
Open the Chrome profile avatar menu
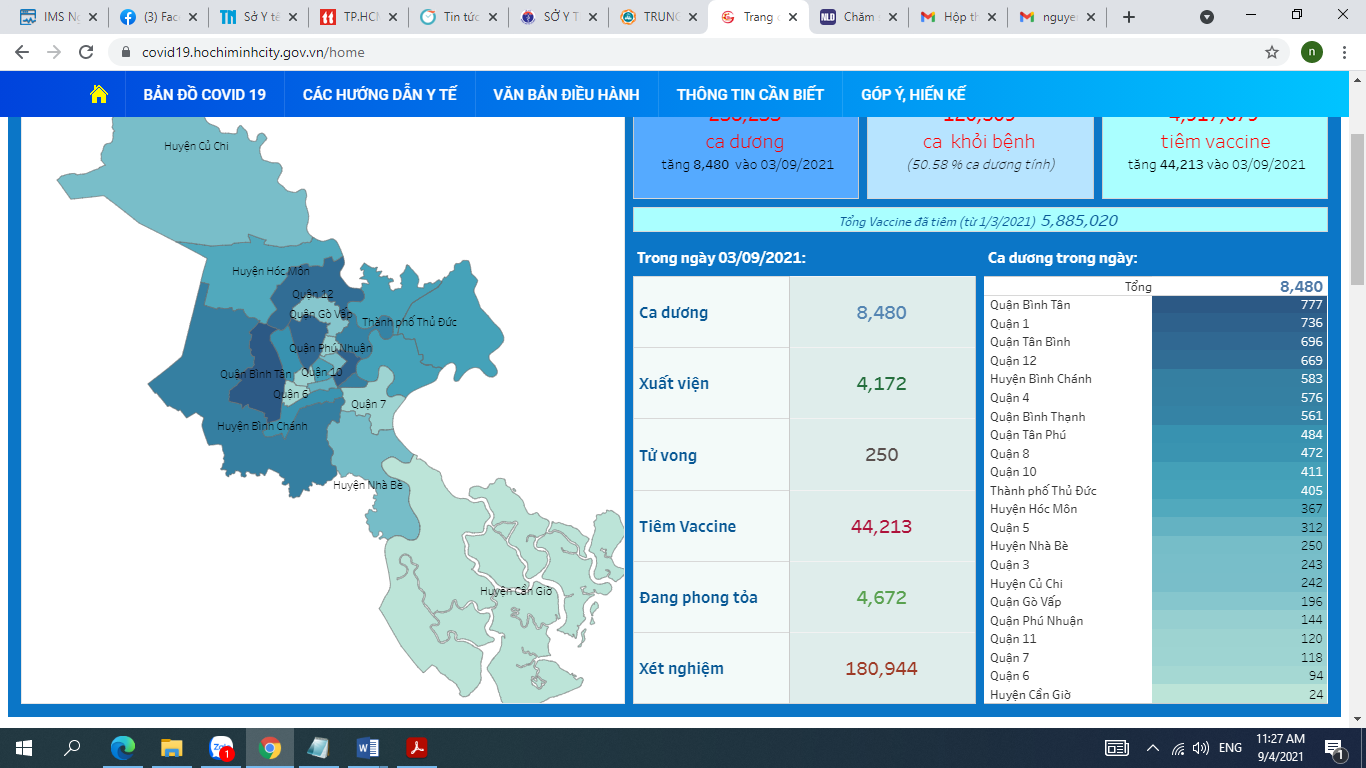point(1312,52)
